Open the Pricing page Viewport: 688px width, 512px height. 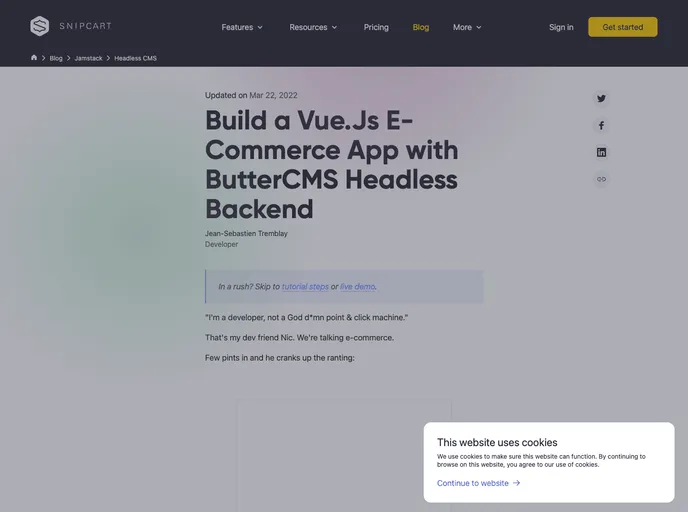(376, 27)
